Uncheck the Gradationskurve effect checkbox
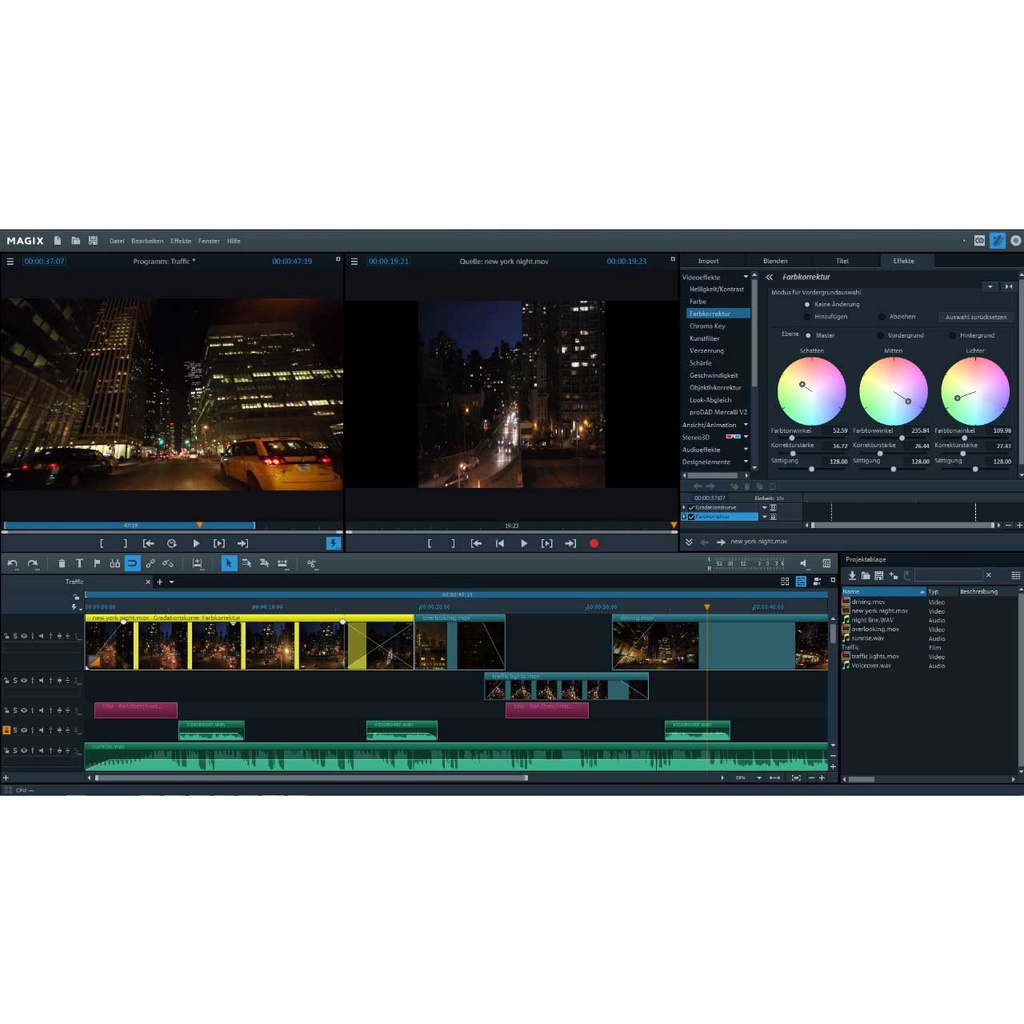Image resolution: width=1024 pixels, height=1024 pixels. tap(691, 507)
